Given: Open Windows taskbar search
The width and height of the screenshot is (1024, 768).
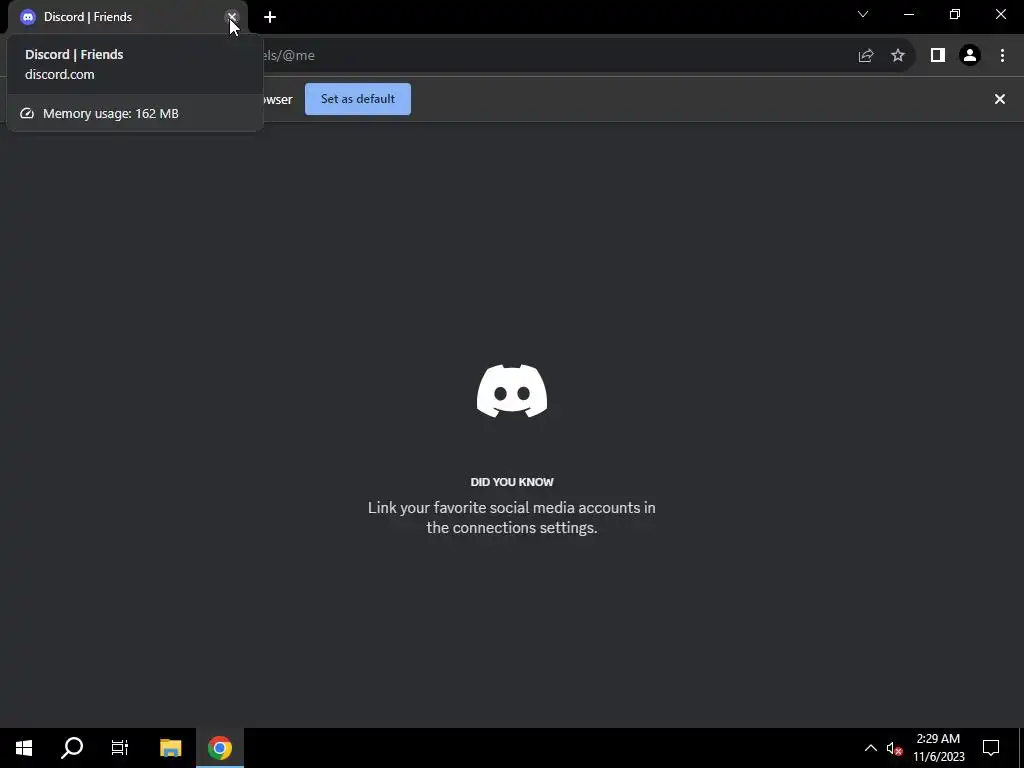Looking at the screenshot, I should (72, 748).
